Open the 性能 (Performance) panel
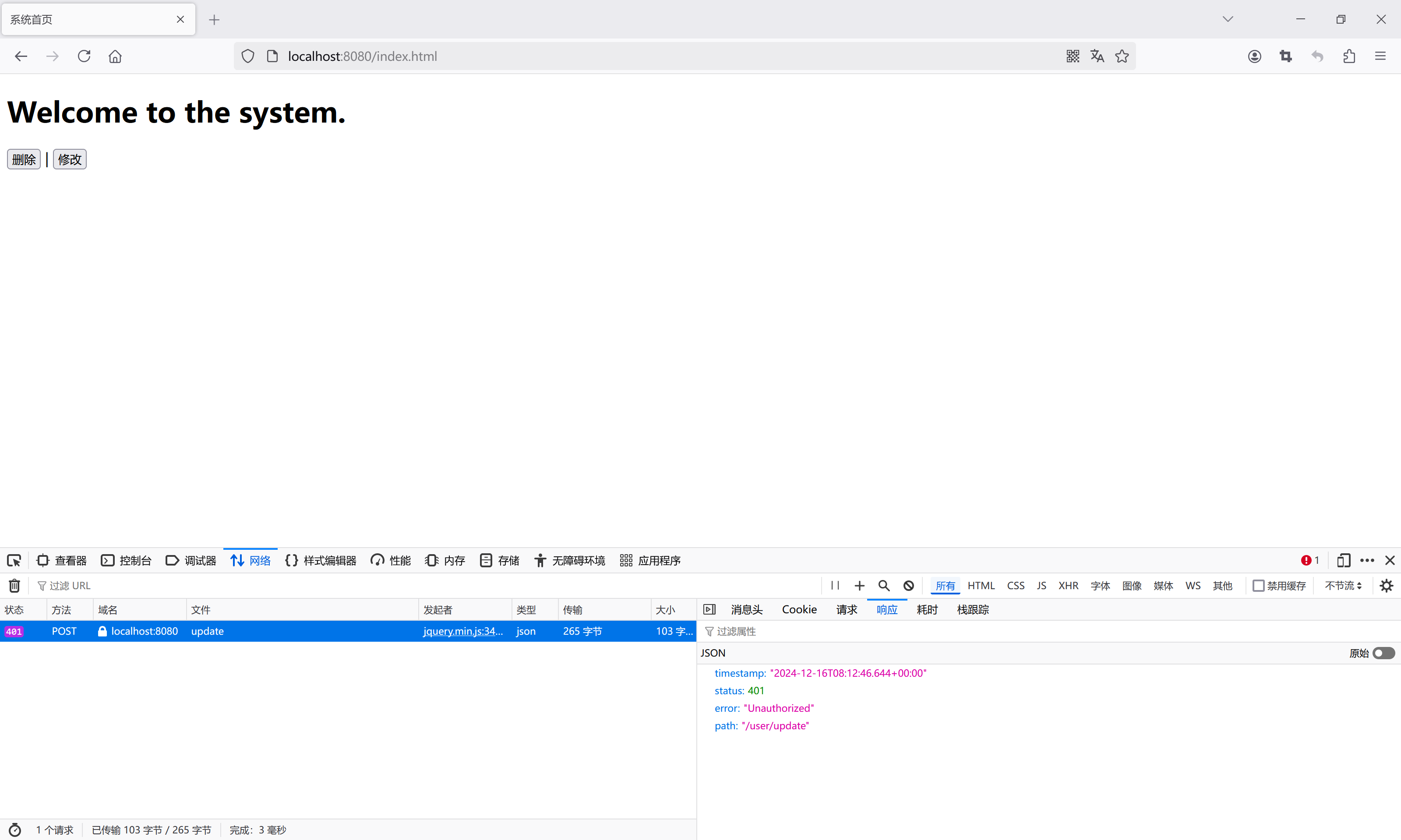 [390, 560]
